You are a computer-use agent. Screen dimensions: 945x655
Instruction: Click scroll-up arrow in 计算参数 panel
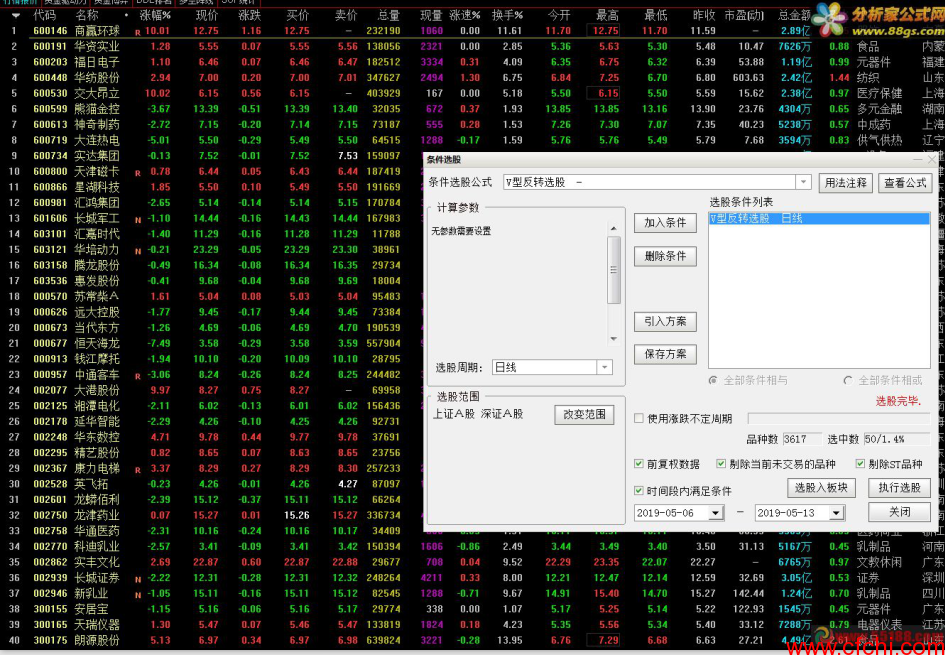click(614, 228)
